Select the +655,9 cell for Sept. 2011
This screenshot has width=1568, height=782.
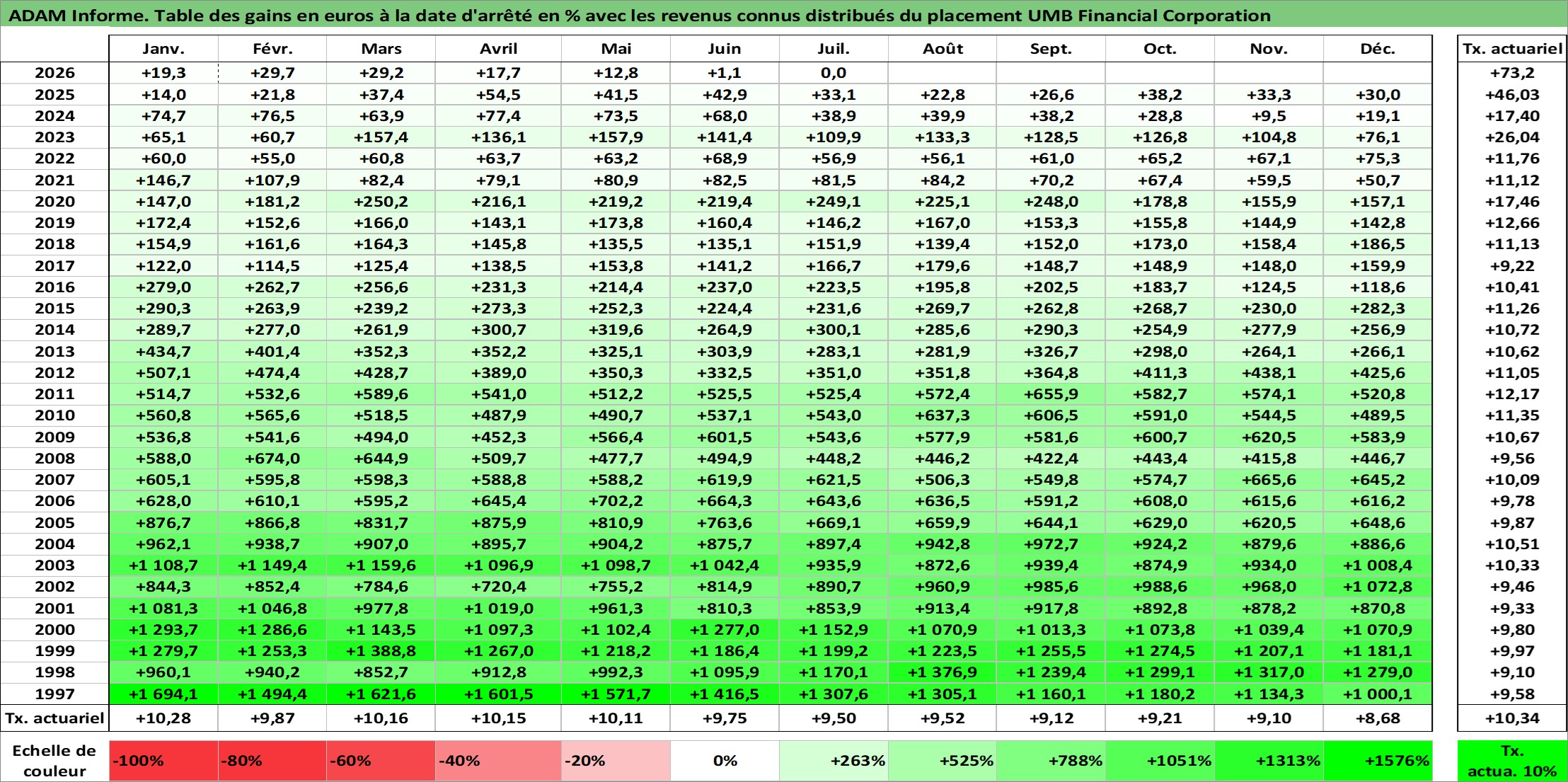(x=1051, y=394)
